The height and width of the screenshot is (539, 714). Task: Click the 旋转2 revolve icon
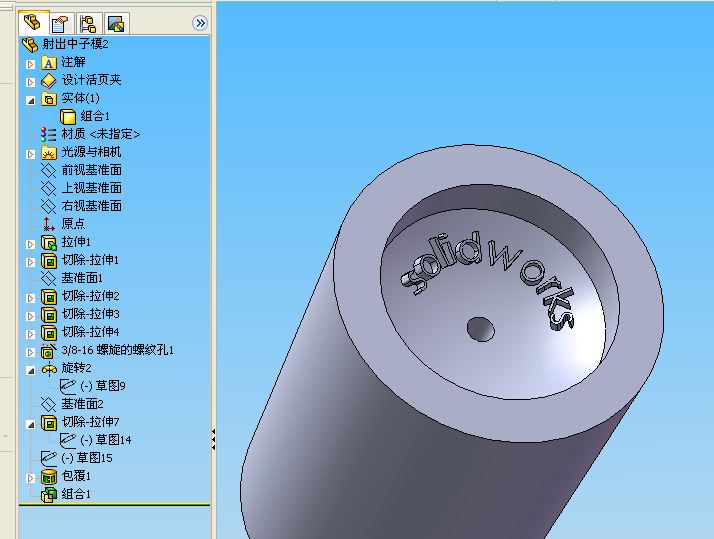49,368
